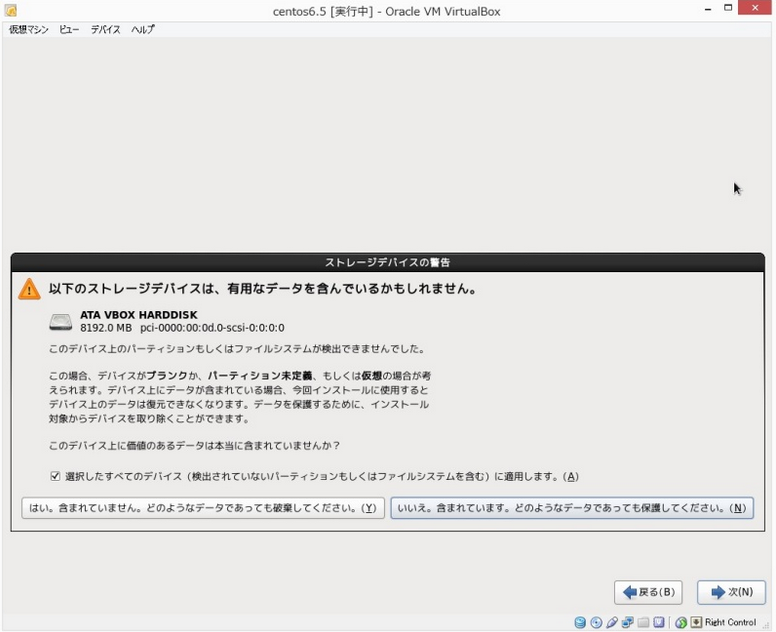Click the 戻る(B) back button

coord(648,592)
